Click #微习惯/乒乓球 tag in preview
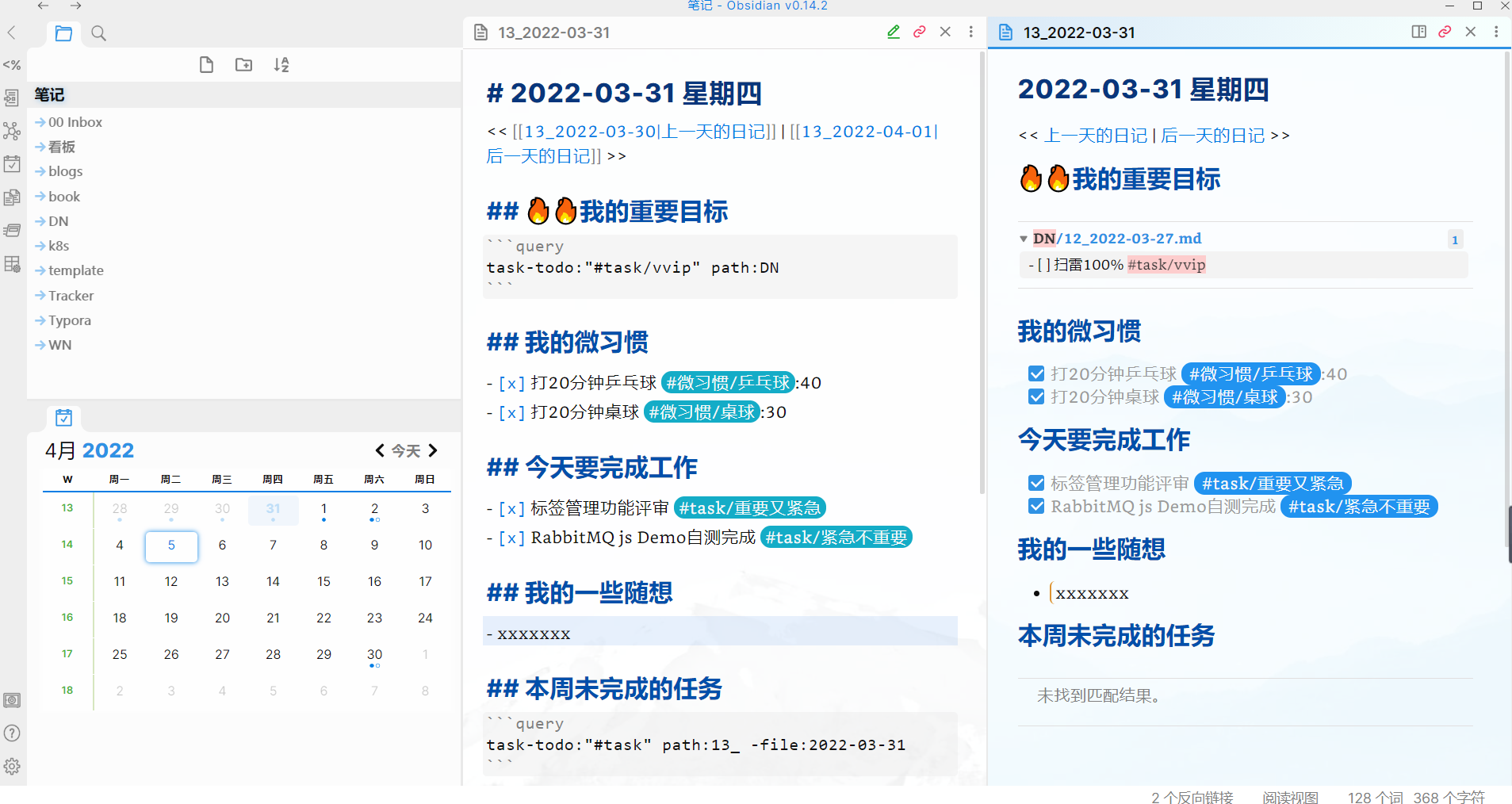 point(1250,374)
